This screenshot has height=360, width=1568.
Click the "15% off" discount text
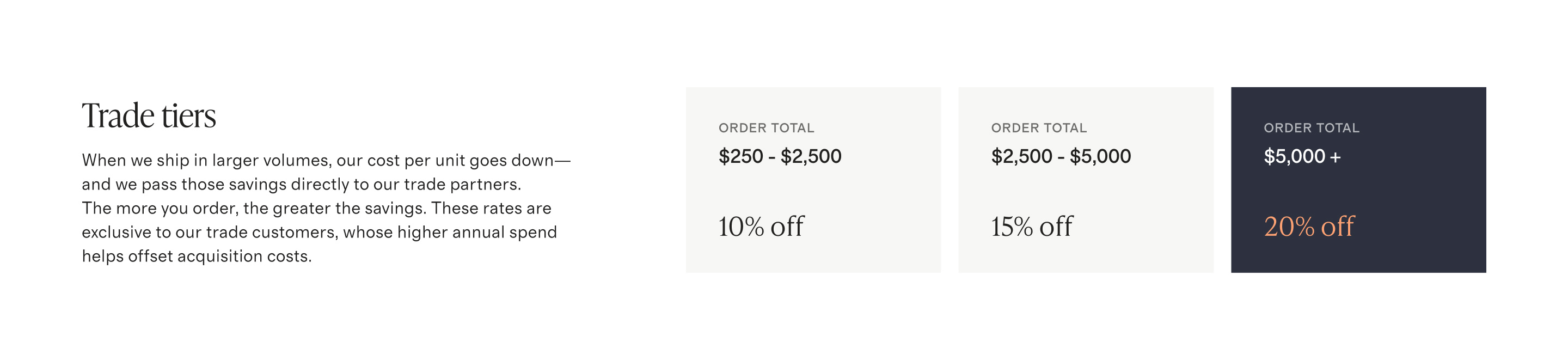(x=1032, y=227)
